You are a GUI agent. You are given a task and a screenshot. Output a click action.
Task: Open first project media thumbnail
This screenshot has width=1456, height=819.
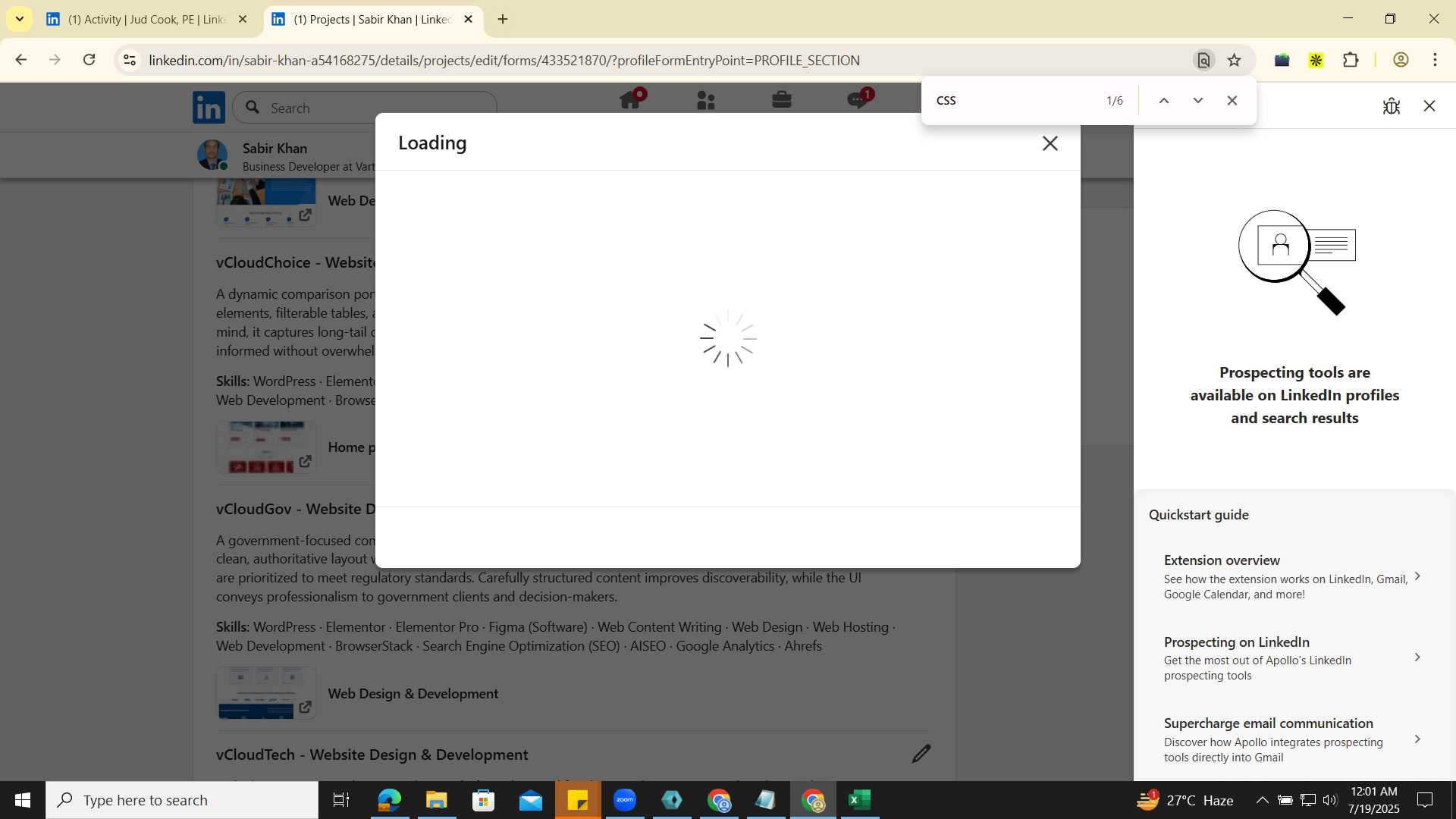coord(266,203)
